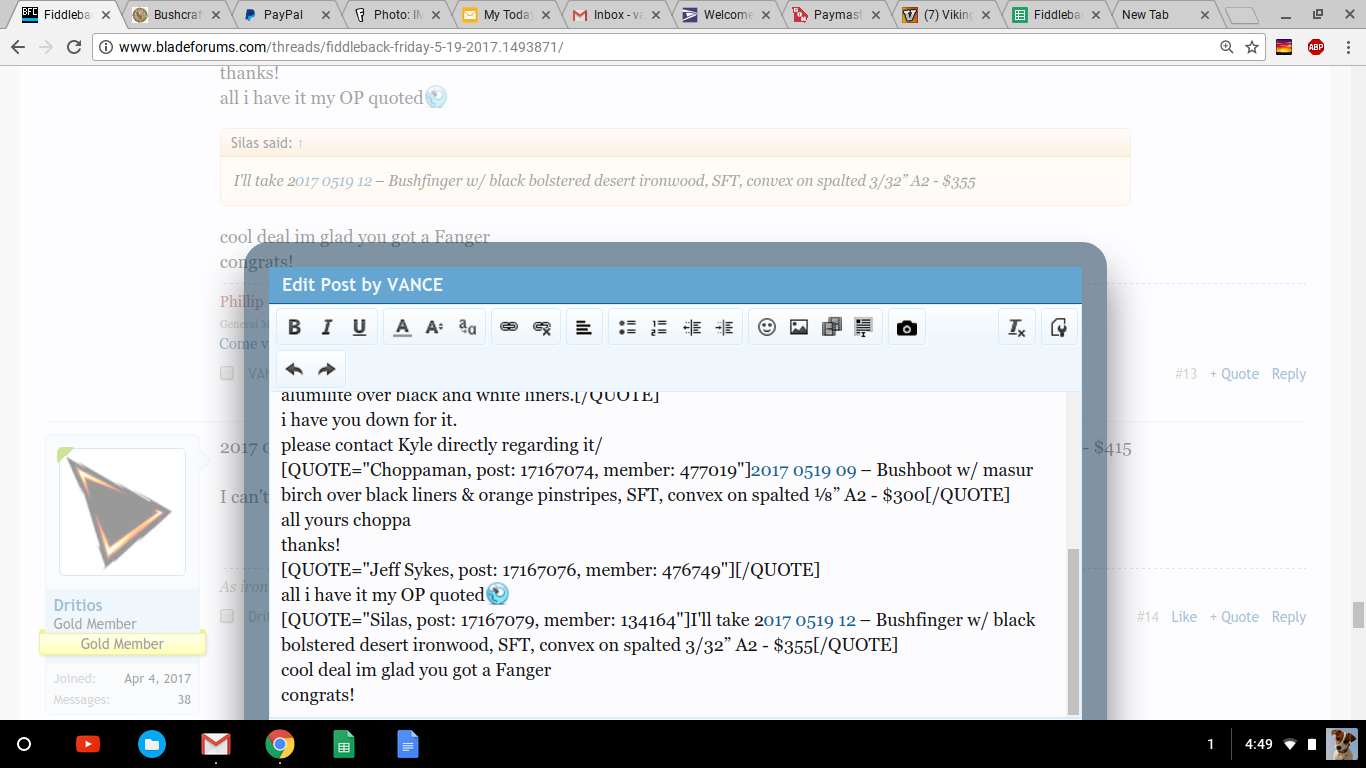The width and height of the screenshot is (1366, 768).
Task: Click inside the Edit Post text area
Action: click(x=667, y=553)
